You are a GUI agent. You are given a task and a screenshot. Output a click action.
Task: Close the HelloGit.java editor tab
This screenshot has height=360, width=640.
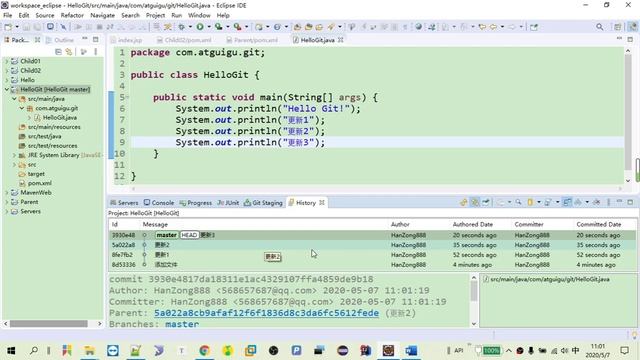point(340,40)
